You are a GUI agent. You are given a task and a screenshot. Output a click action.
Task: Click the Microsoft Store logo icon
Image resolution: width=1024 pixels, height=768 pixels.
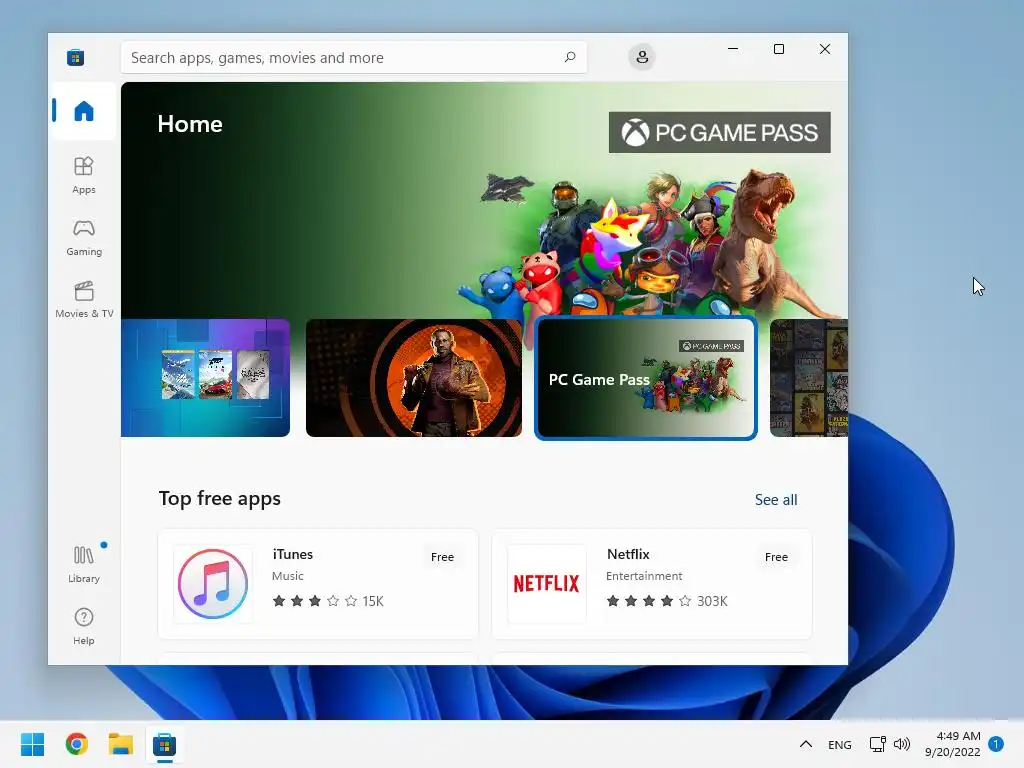point(75,57)
